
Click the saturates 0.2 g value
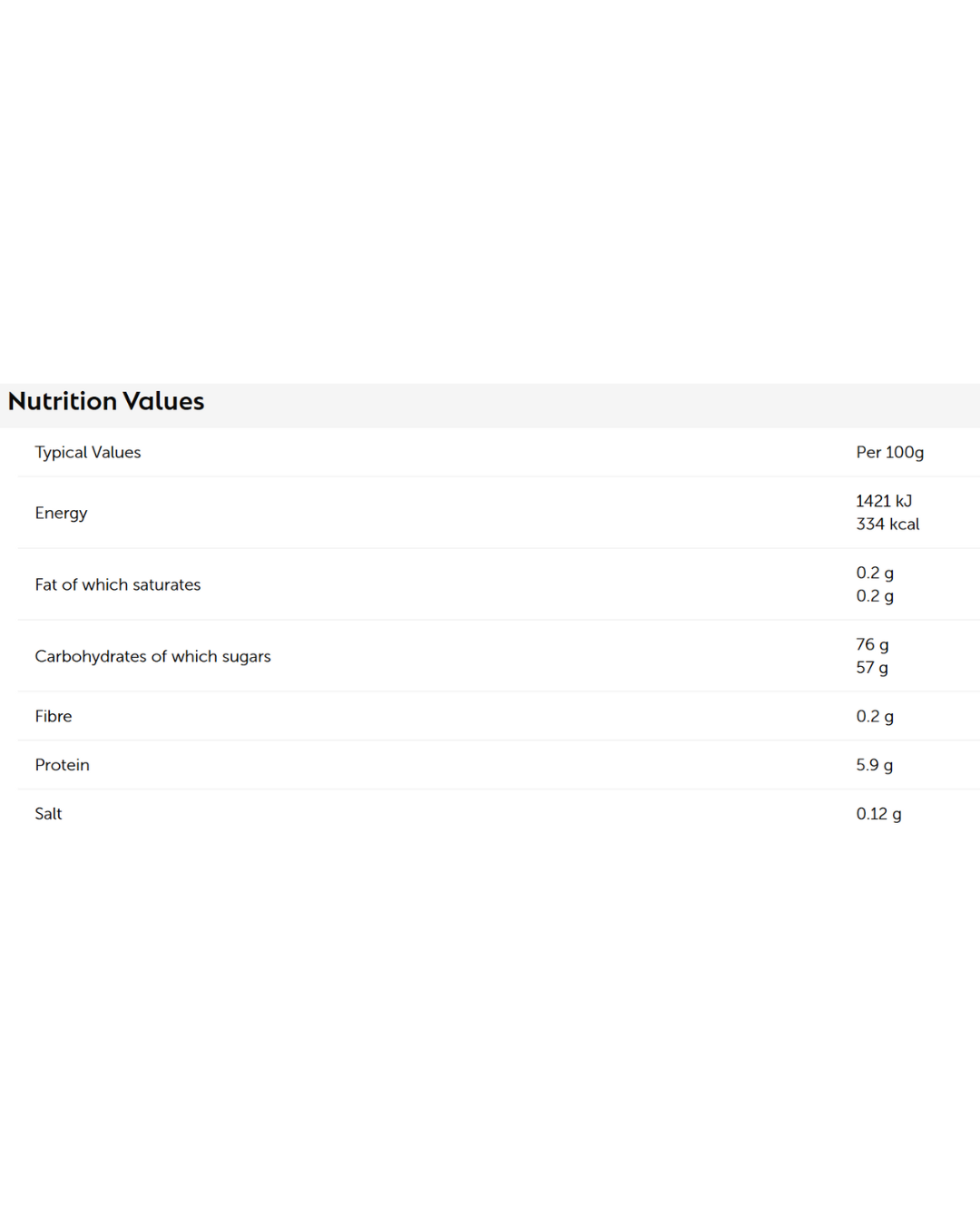click(874, 596)
